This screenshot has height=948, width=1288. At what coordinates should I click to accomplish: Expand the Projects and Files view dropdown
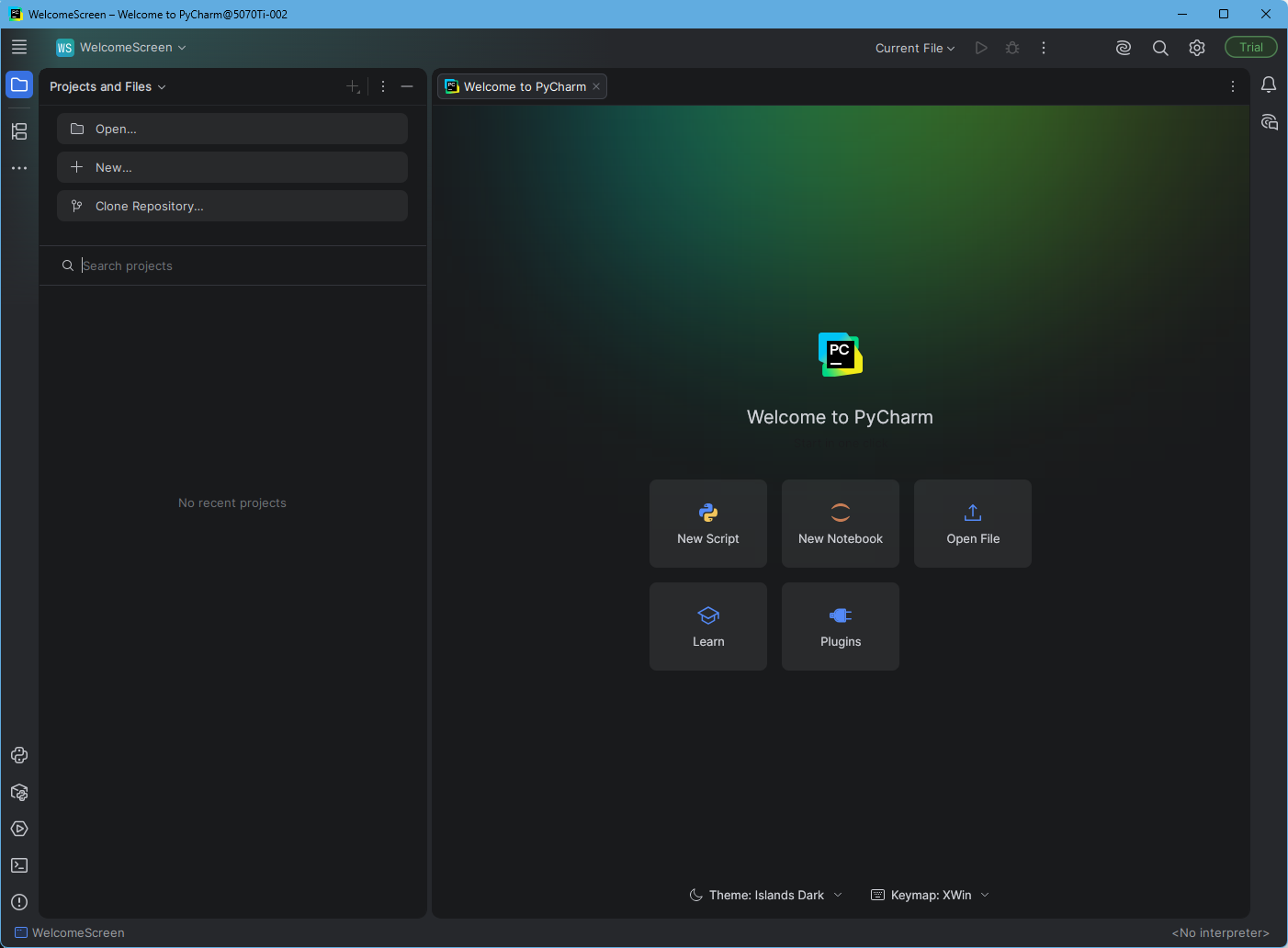pyautogui.click(x=107, y=86)
